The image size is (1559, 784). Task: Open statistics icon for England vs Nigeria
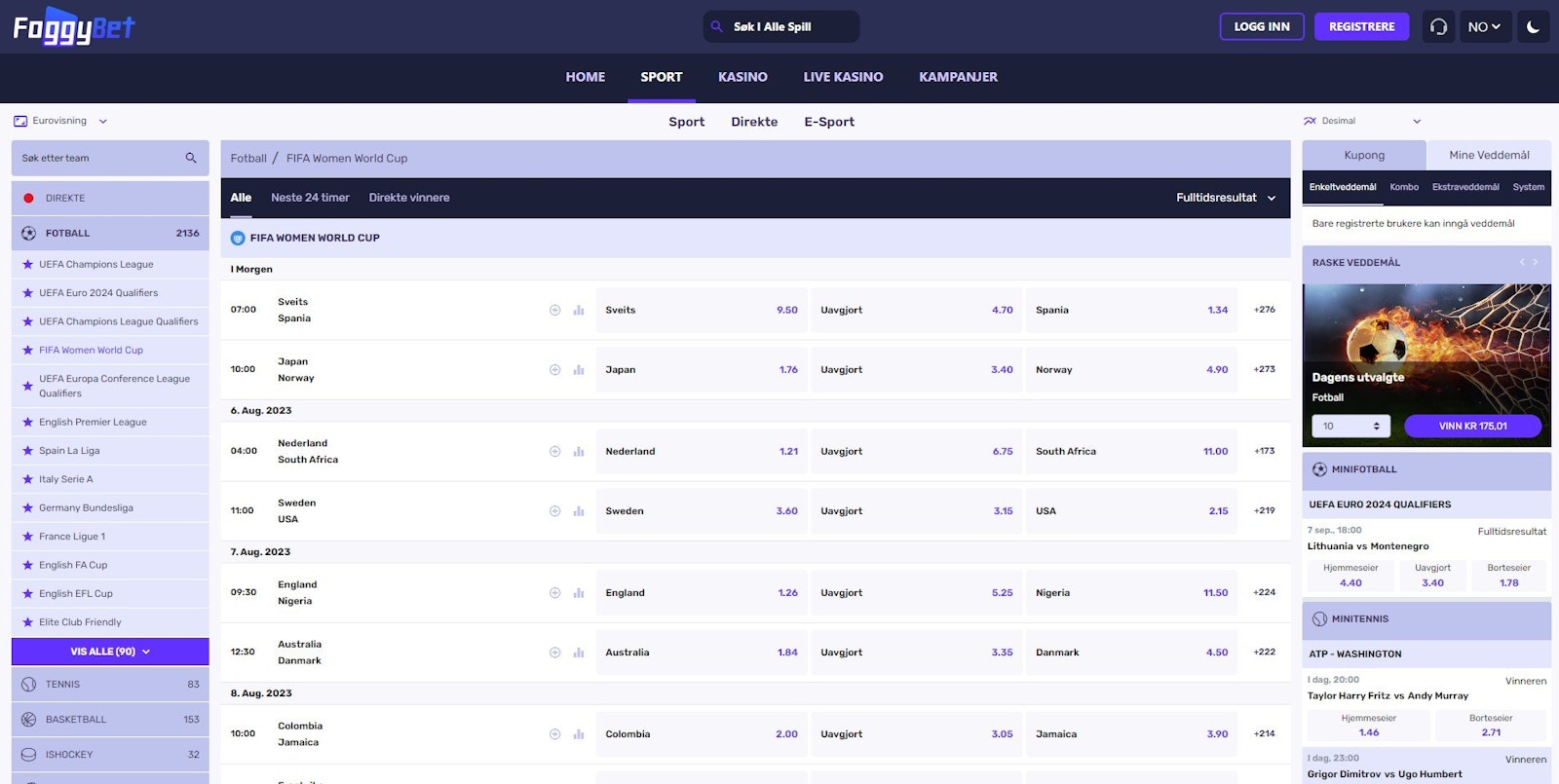[x=579, y=592]
